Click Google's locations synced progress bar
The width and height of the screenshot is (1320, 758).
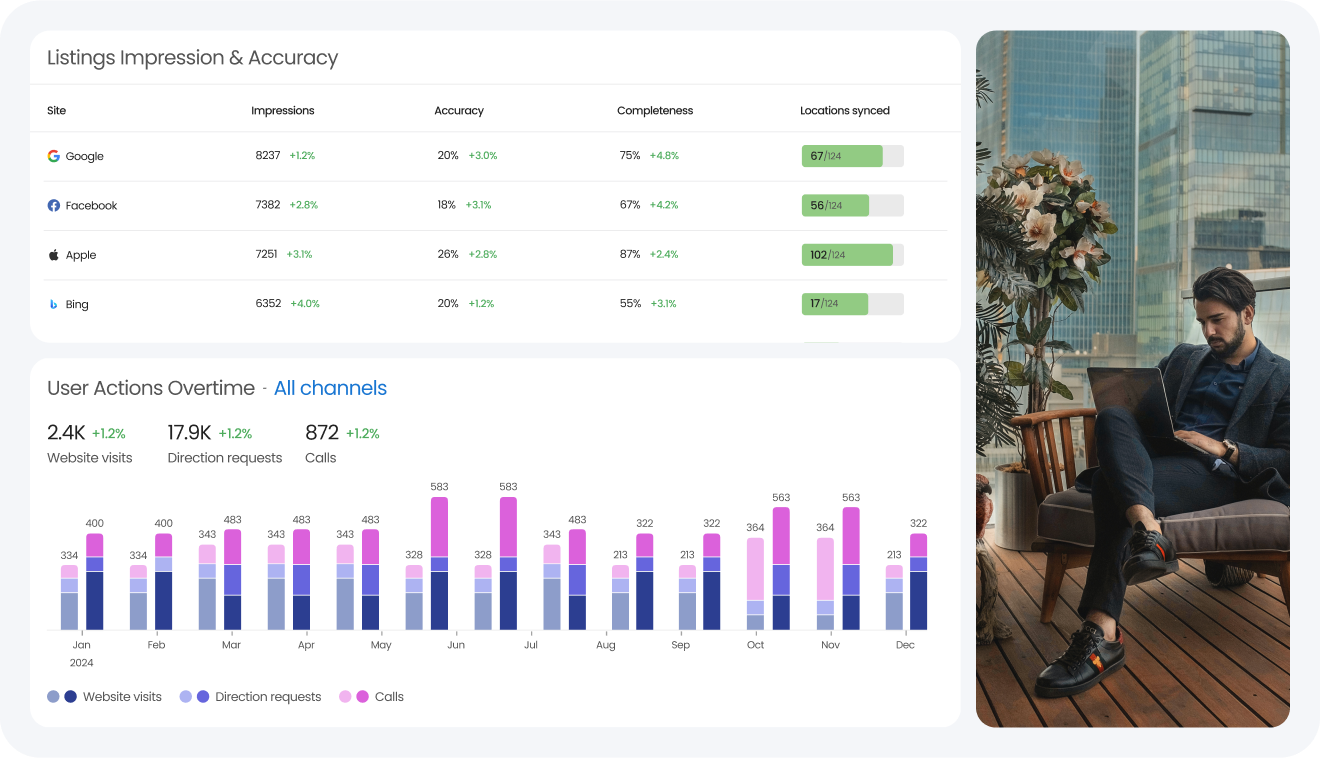pos(852,156)
